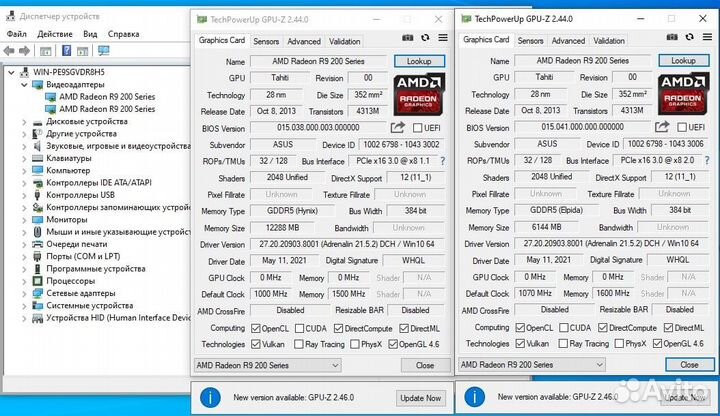Open the Advanced tab in right GPU-Z window
This screenshot has width=720, height=416.
[568, 41]
